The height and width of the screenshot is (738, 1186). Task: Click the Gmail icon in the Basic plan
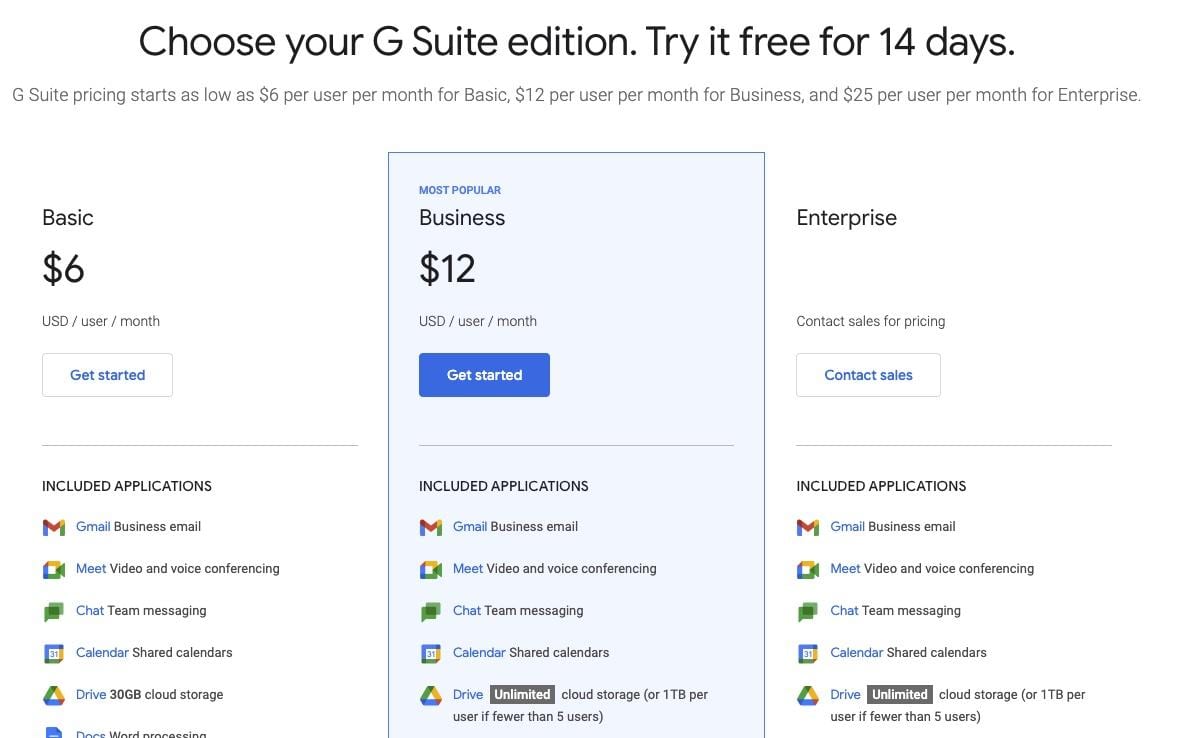54,526
